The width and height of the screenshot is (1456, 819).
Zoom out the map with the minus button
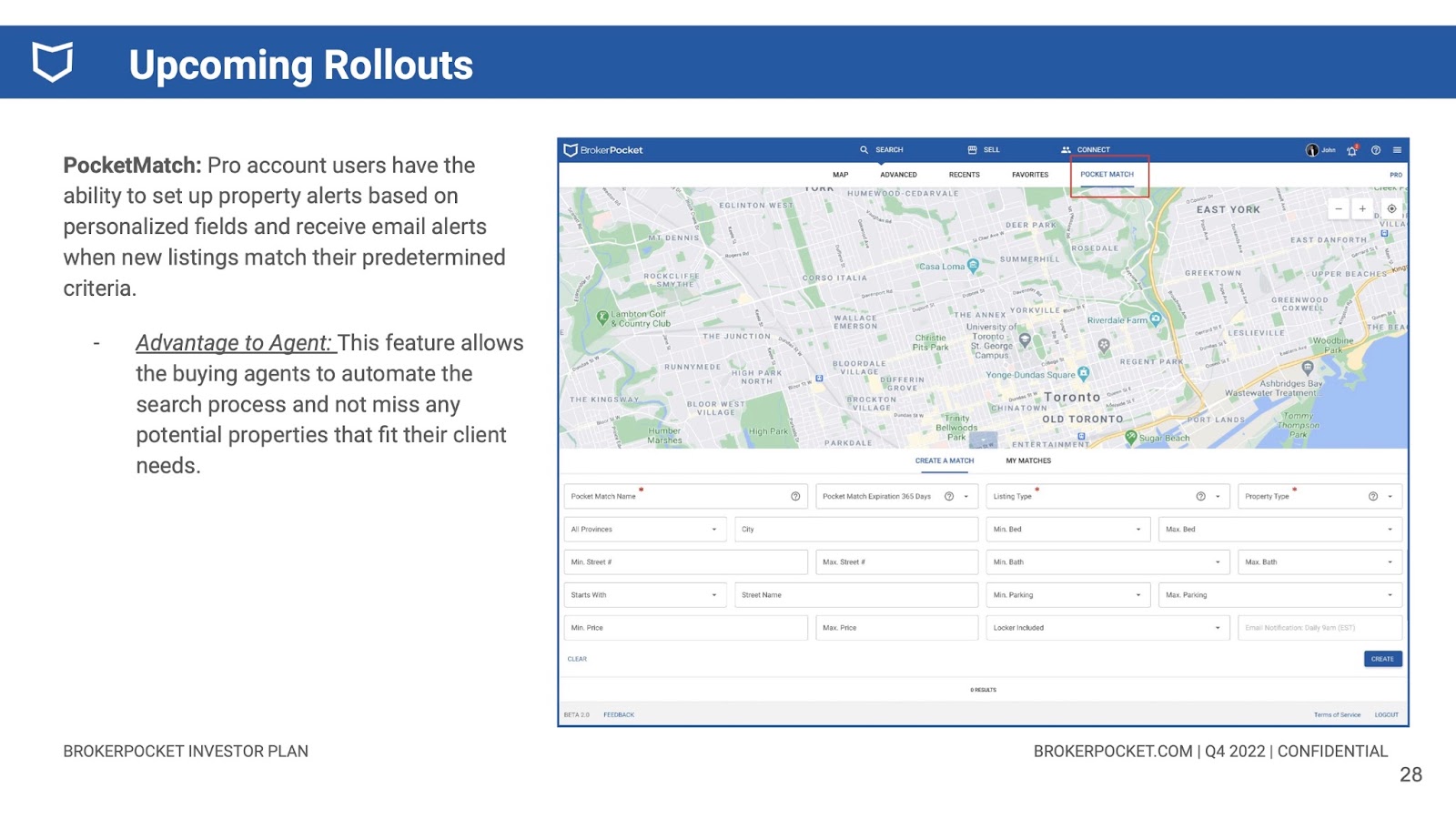pos(1339,208)
